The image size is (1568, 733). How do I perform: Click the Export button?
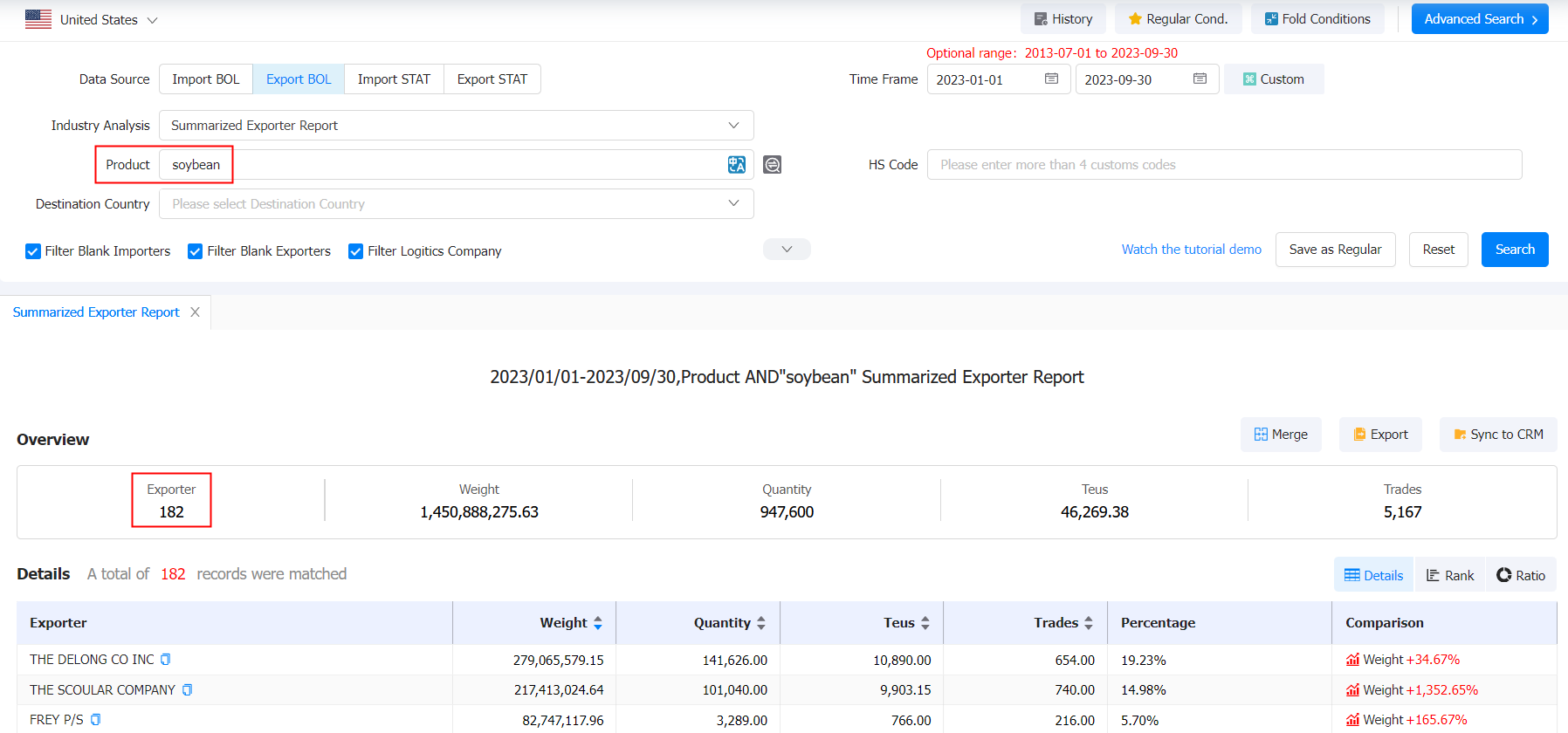pos(1380,435)
